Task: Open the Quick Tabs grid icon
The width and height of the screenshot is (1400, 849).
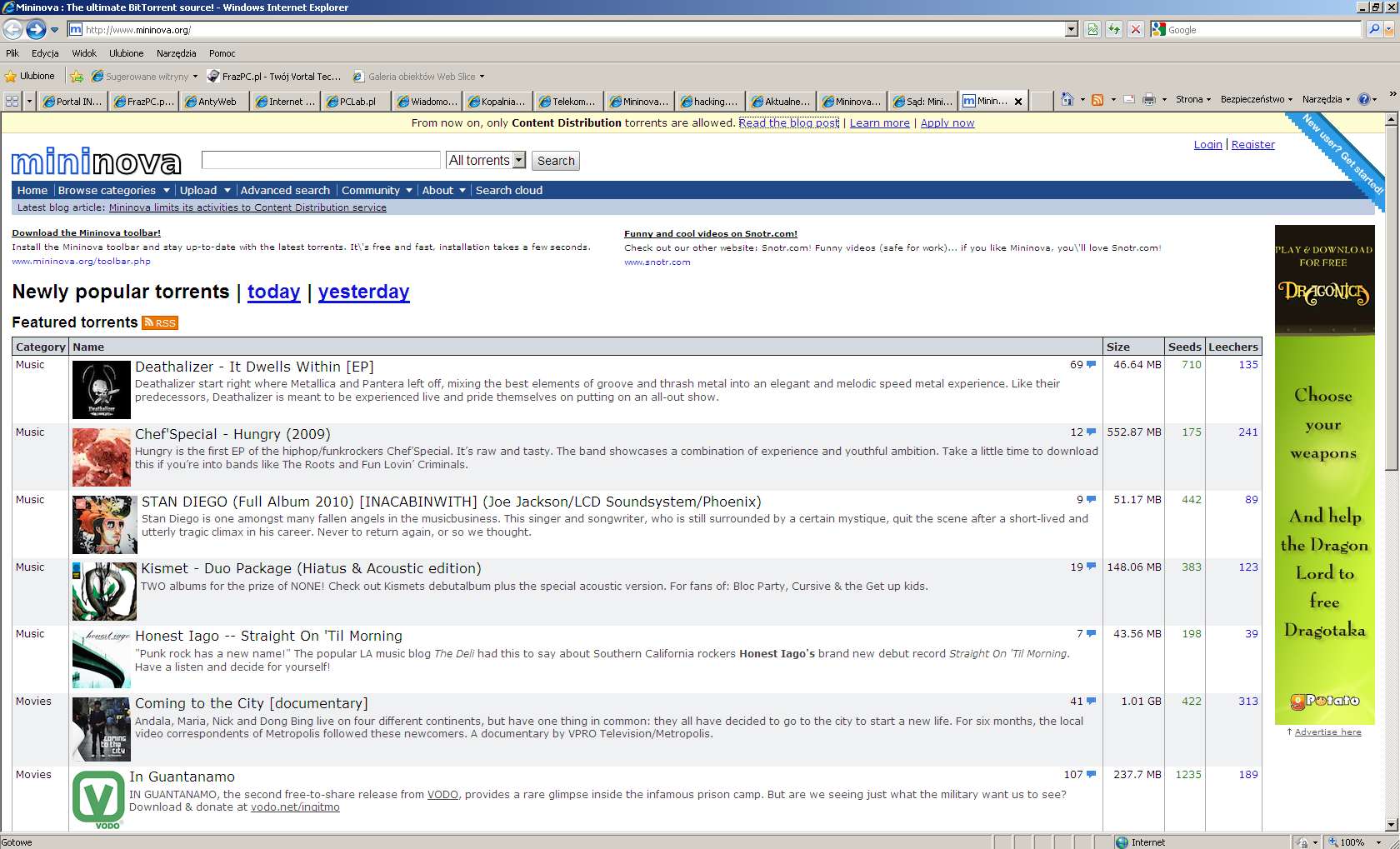Action: click(x=12, y=102)
